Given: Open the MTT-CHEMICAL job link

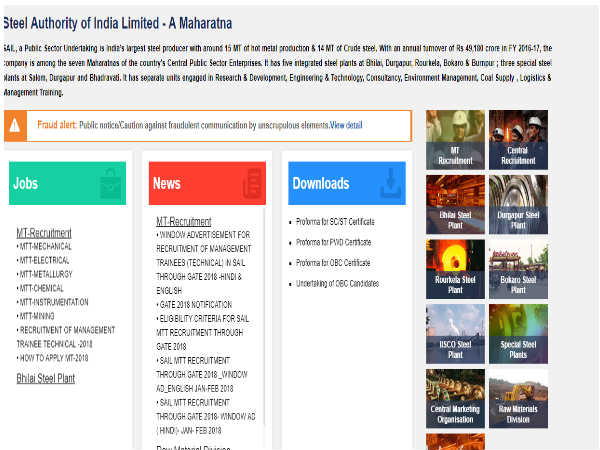Looking at the screenshot, I should (x=40, y=288).
